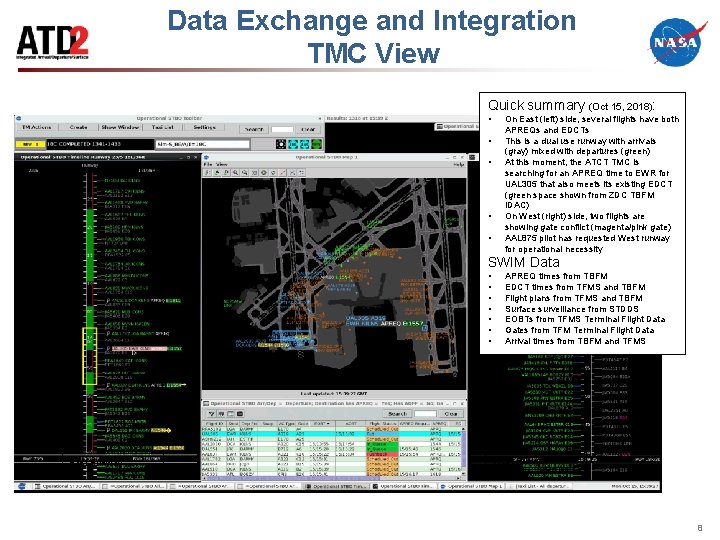The image size is (720, 540).
Task: Click the black sun-like display icon
Action: pyautogui.click(x=281, y=144)
